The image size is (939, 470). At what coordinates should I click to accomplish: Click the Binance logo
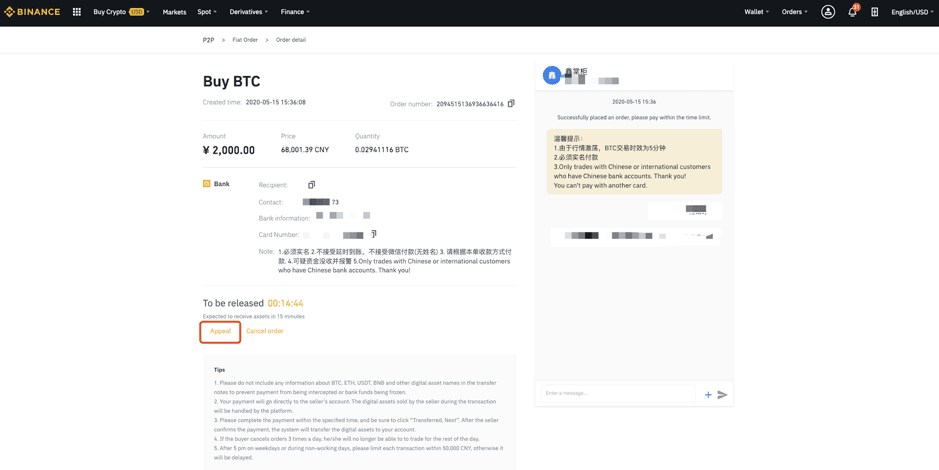pyautogui.click(x=32, y=12)
